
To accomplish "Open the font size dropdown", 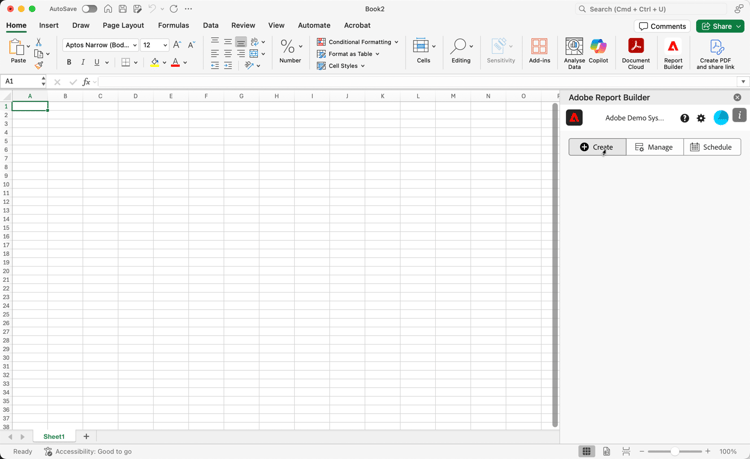I will point(165,45).
